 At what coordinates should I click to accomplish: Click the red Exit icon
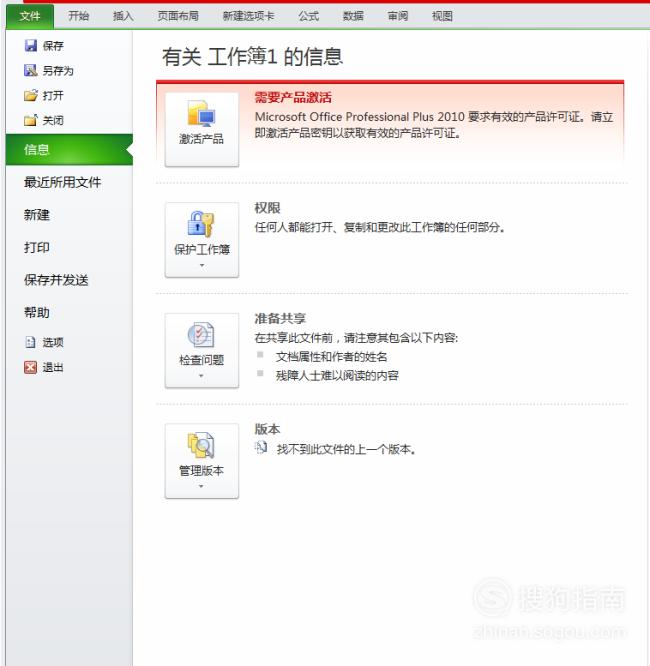(31, 367)
